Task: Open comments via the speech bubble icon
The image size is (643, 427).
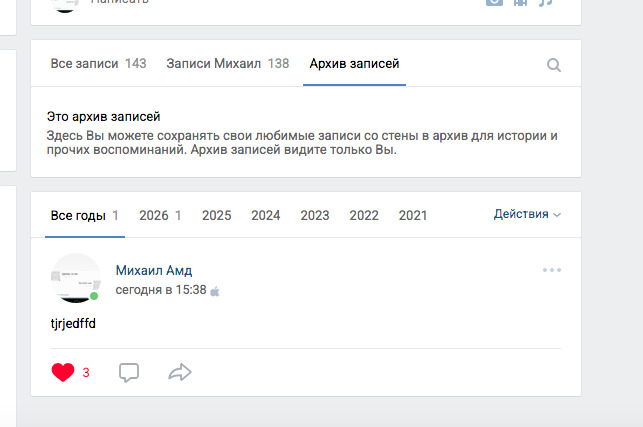Action: click(129, 372)
